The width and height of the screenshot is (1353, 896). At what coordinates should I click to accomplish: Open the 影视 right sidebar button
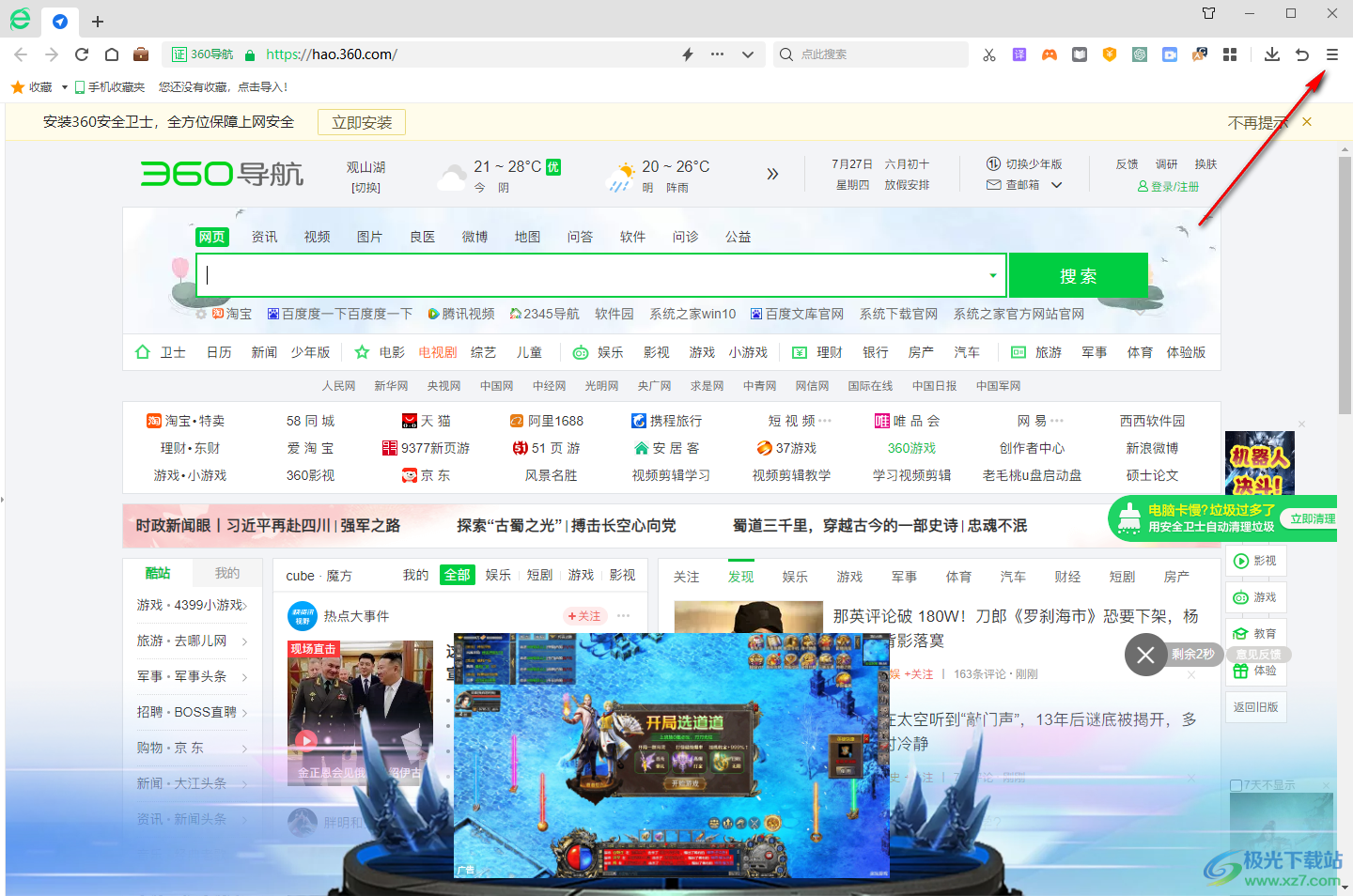point(1255,561)
